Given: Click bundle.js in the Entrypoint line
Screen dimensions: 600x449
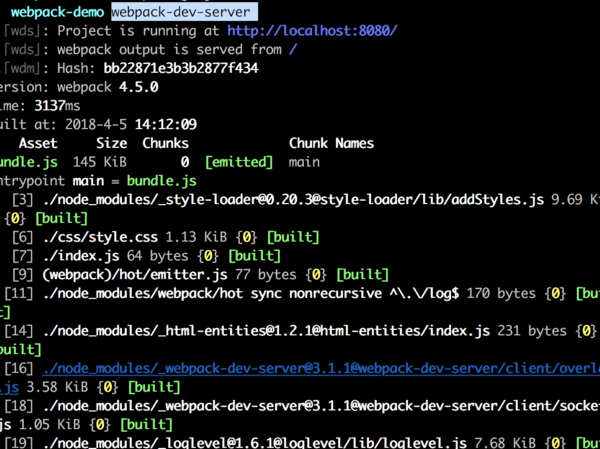Looking at the screenshot, I should [x=161, y=181].
